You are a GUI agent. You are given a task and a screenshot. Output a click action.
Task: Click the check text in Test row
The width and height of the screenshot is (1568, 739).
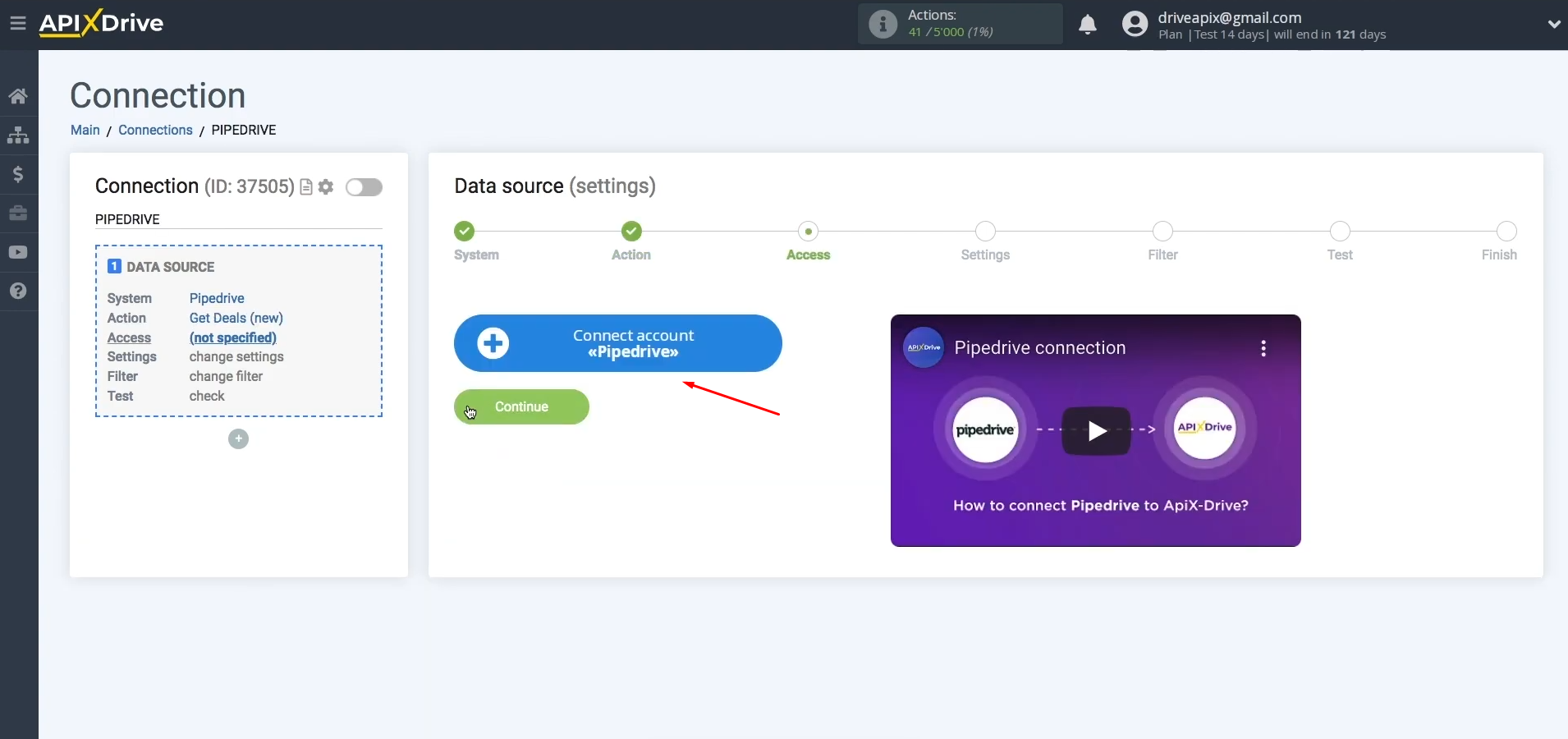point(207,396)
